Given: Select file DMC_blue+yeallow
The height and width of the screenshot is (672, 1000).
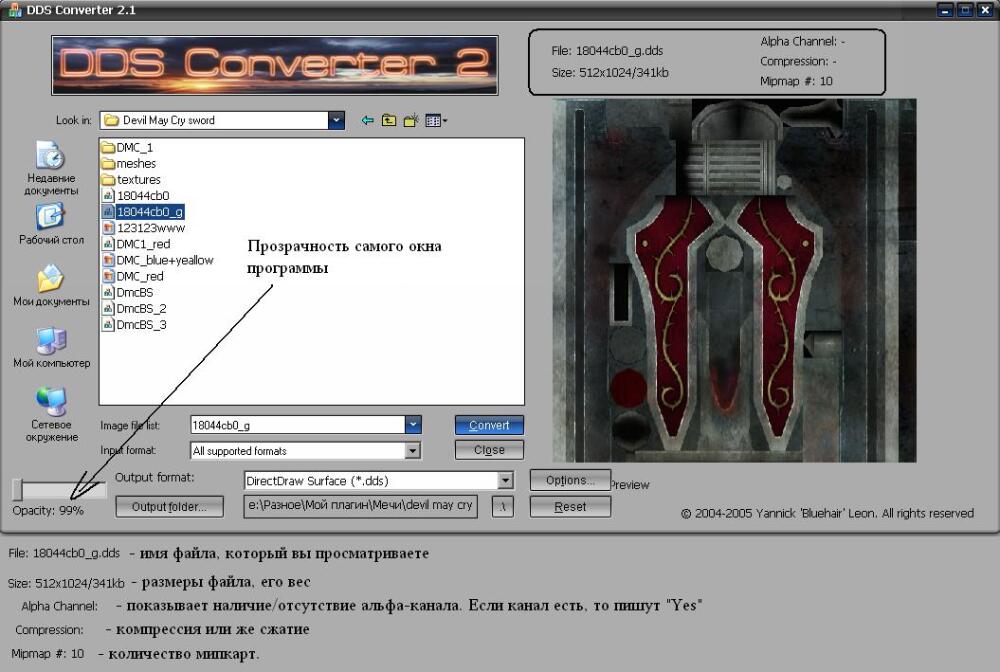Looking at the screenshot, I should (158, 260).
